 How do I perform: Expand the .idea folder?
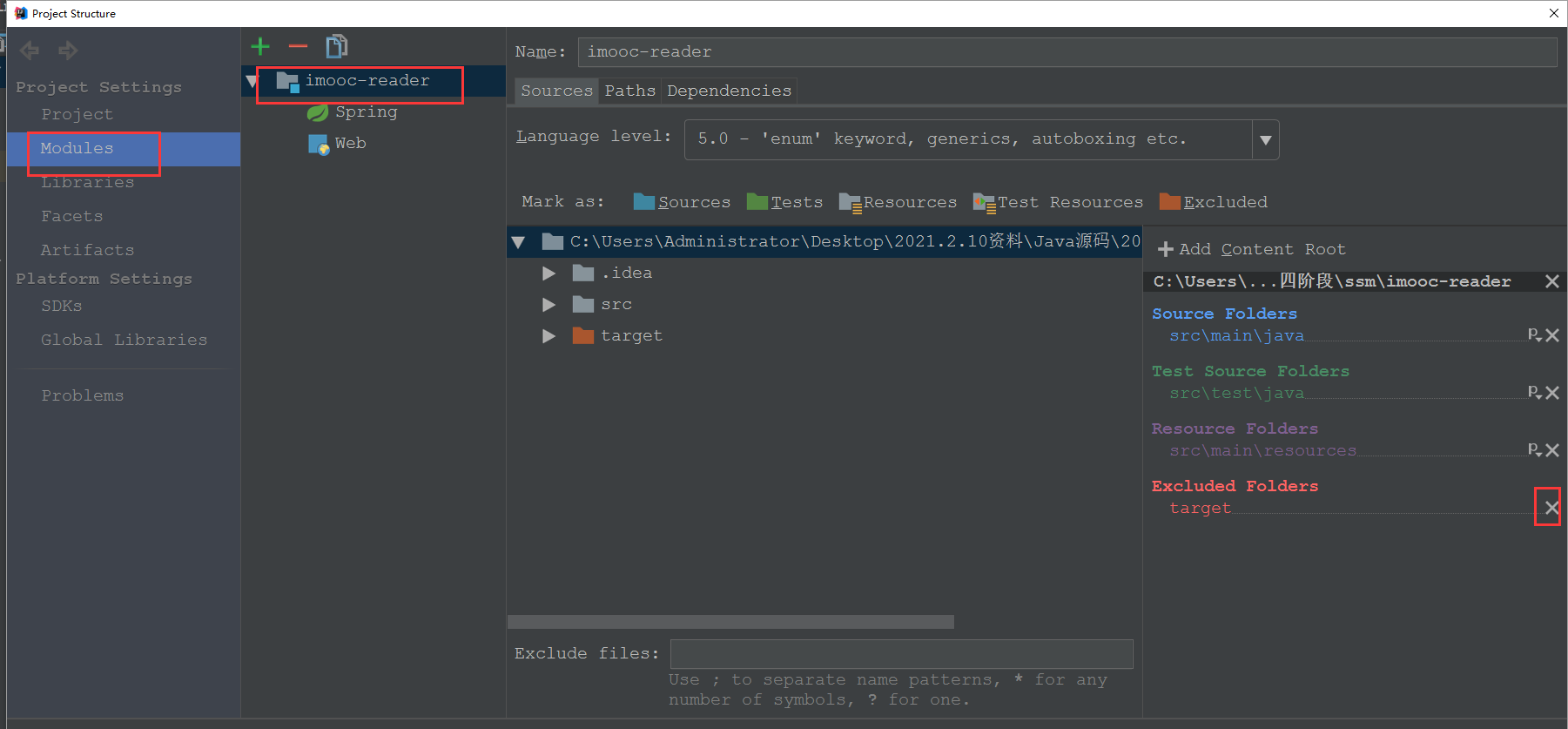click(x=548, y=273)
